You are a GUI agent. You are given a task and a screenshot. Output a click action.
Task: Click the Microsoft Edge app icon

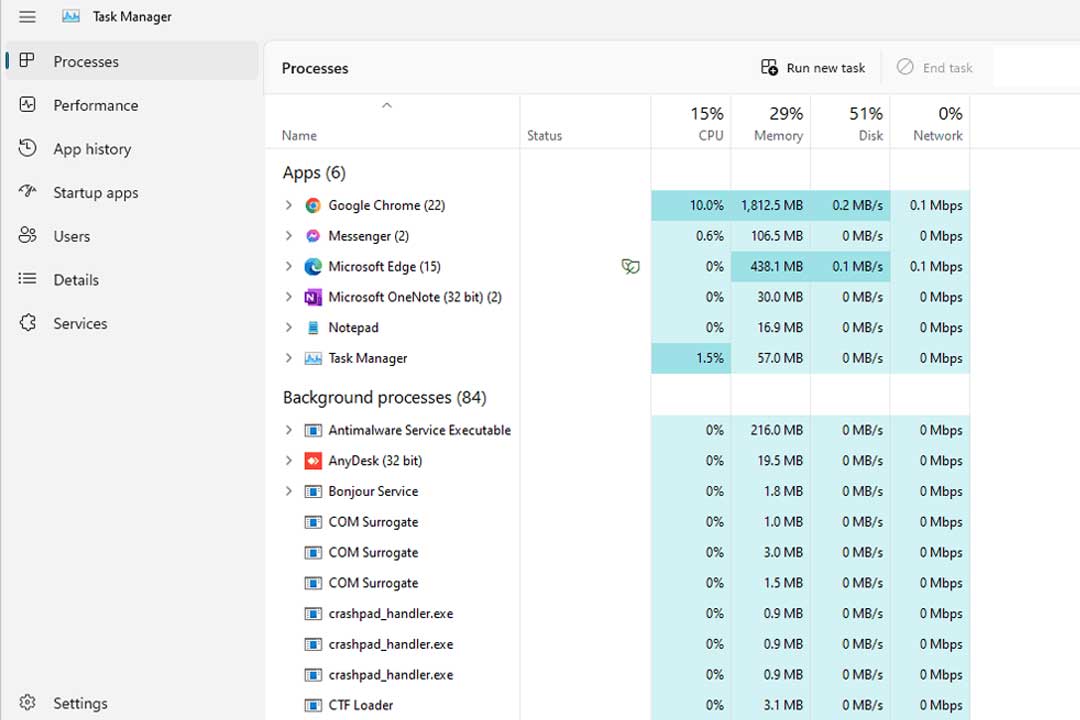[313, 267]
